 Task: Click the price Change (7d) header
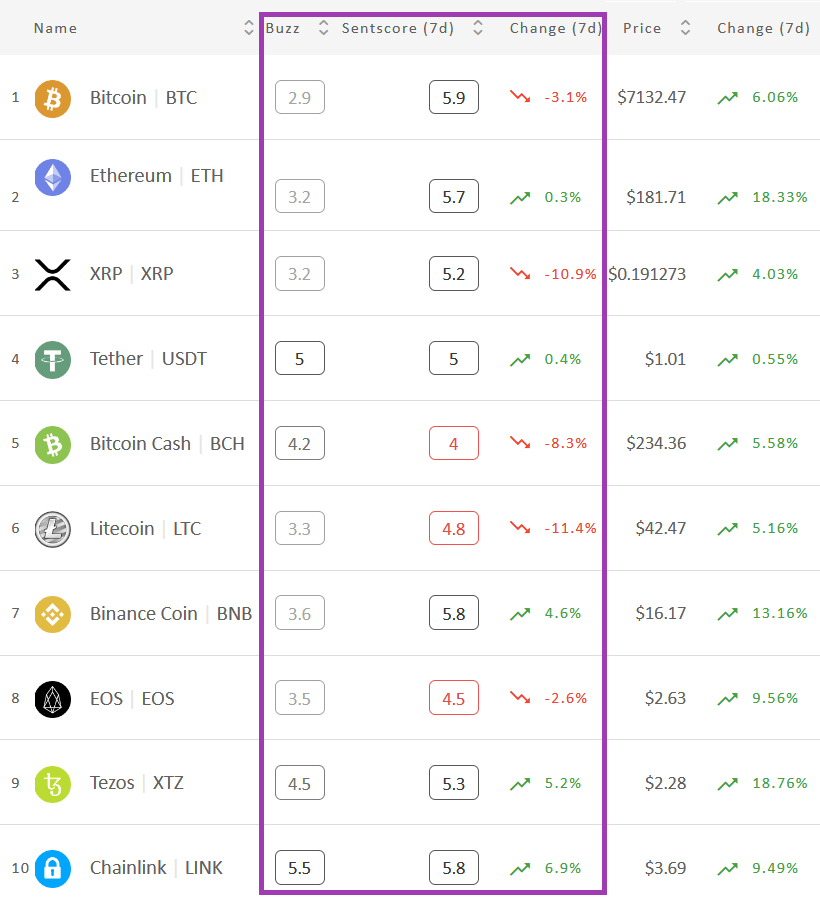[763, 28]
